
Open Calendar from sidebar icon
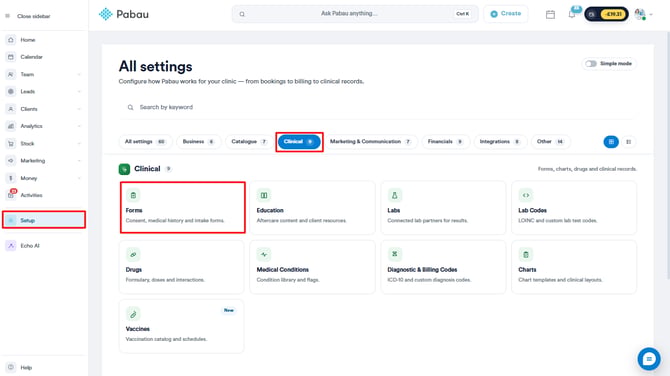pyautogui.click(x=11, y=57)
